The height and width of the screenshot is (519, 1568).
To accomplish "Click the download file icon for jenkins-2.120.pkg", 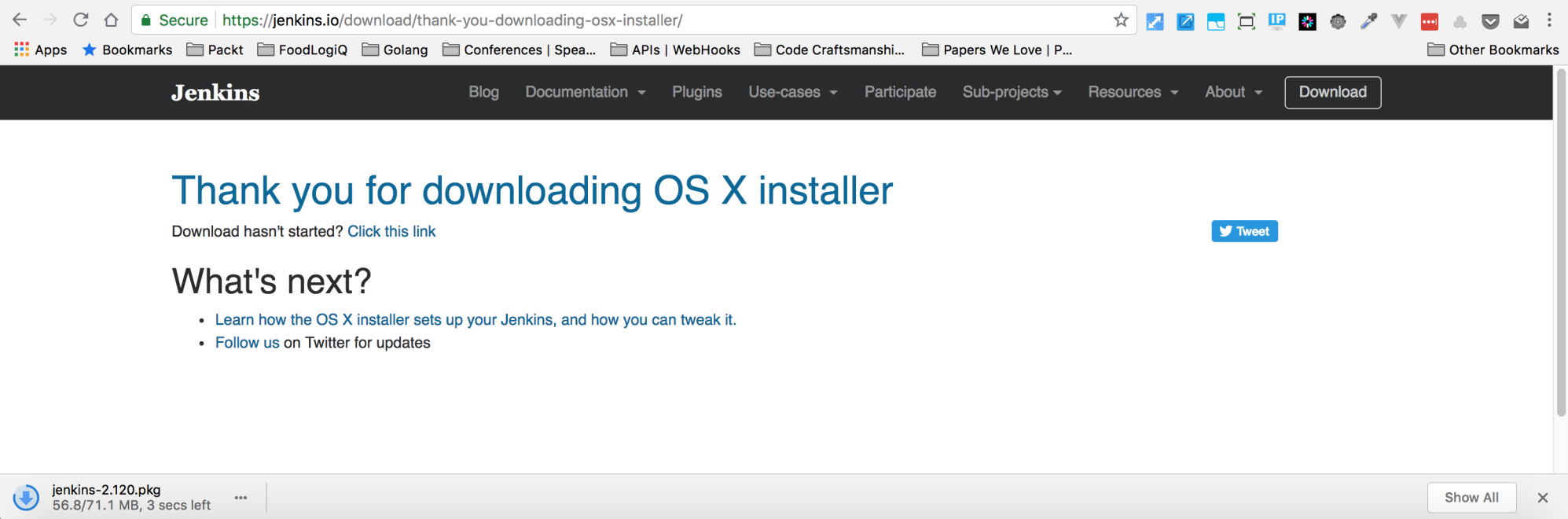I will pos(26,497).
